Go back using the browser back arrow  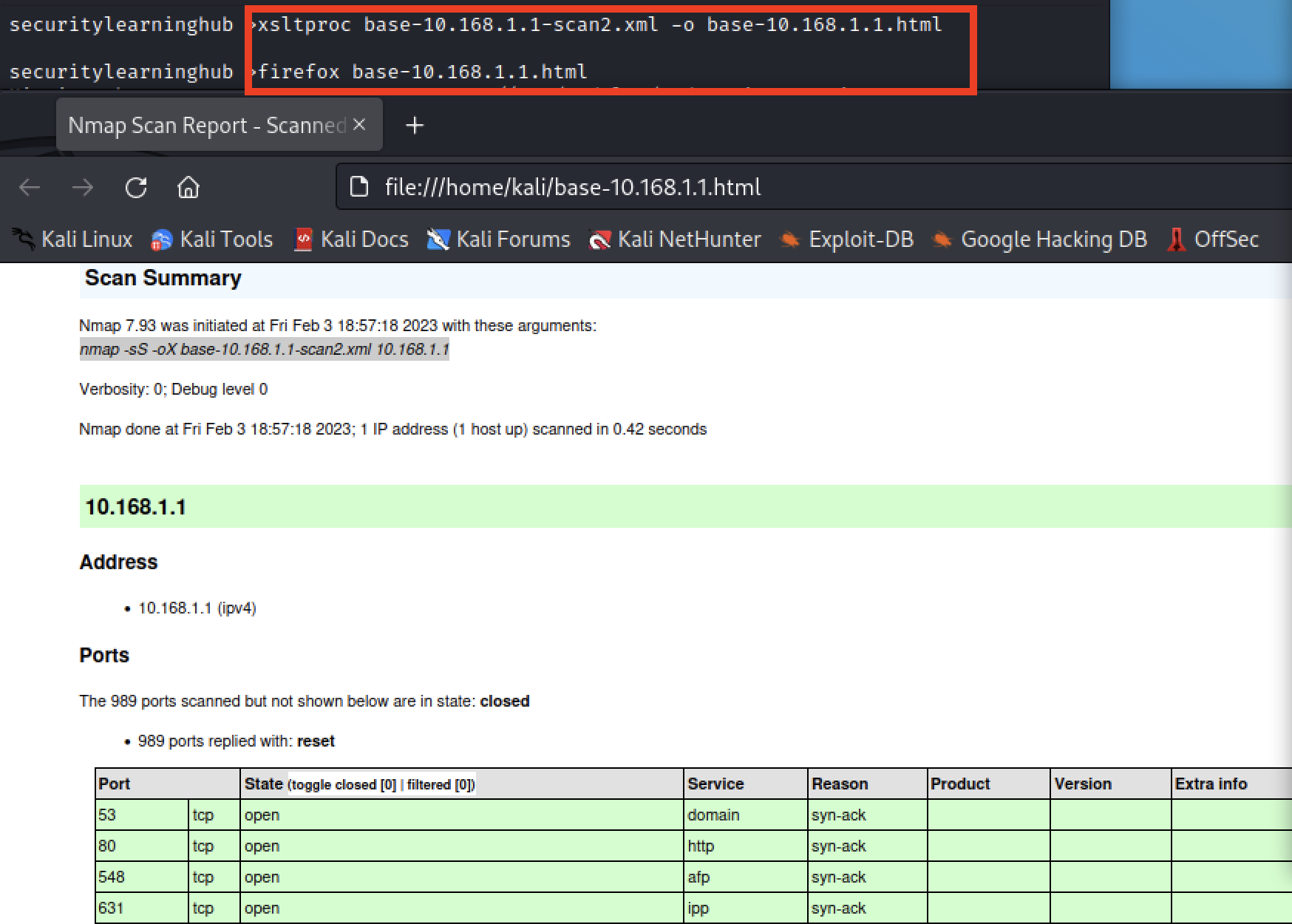coord(30,188)
